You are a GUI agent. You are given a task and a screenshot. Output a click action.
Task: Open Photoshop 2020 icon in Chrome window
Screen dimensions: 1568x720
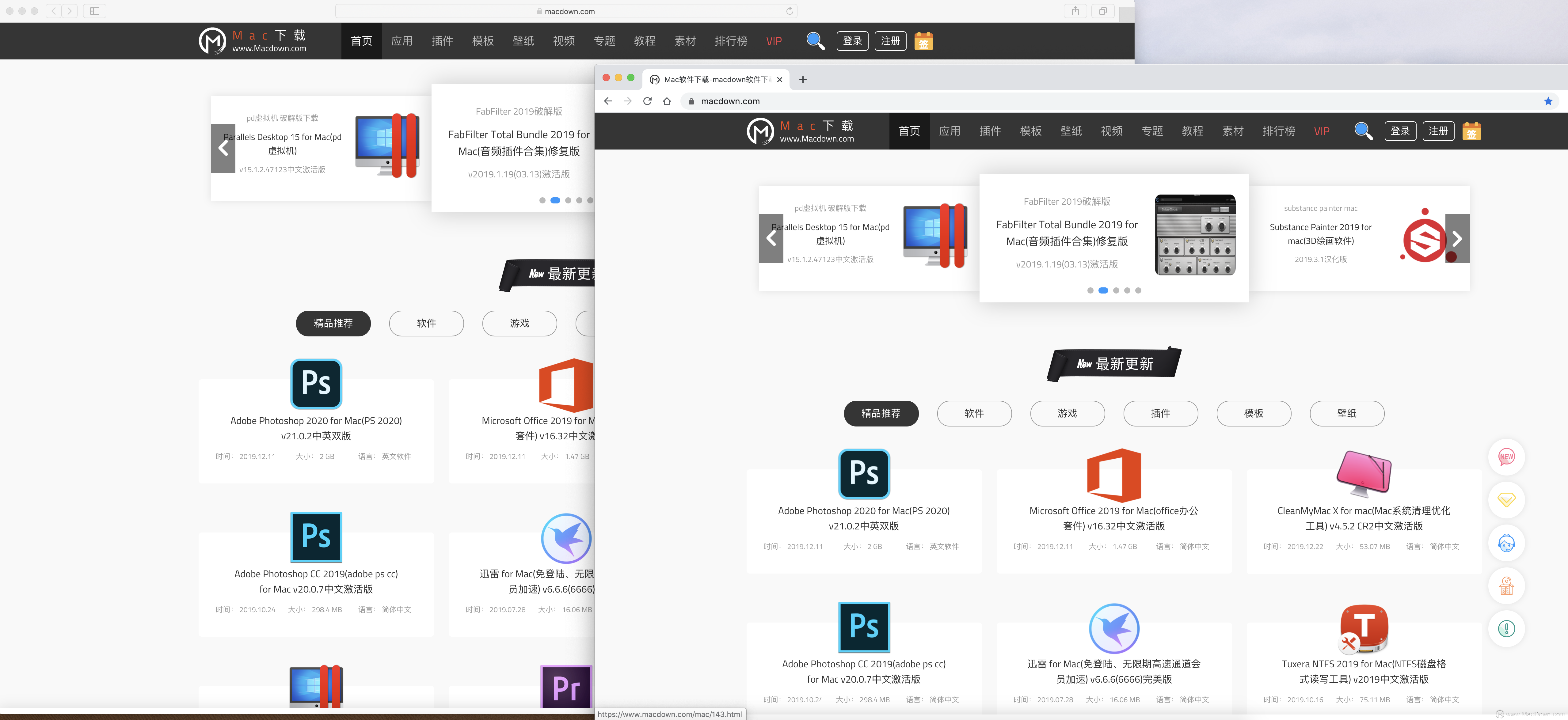click(864, 473)
